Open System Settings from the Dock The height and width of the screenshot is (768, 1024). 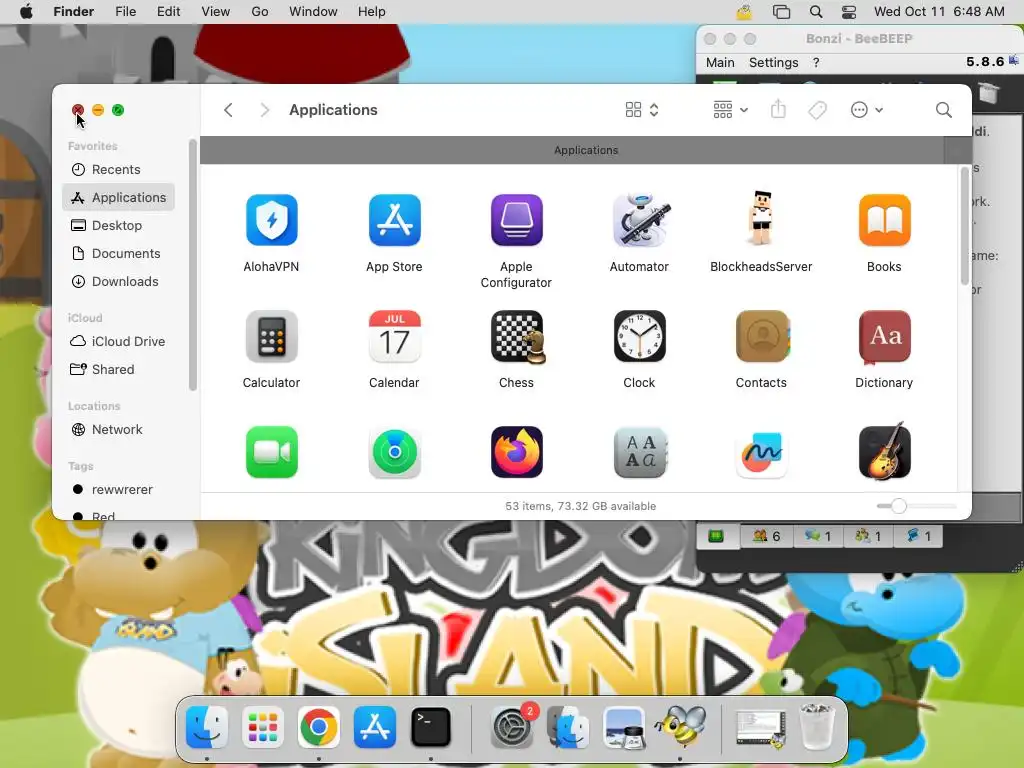click(512, 727)
